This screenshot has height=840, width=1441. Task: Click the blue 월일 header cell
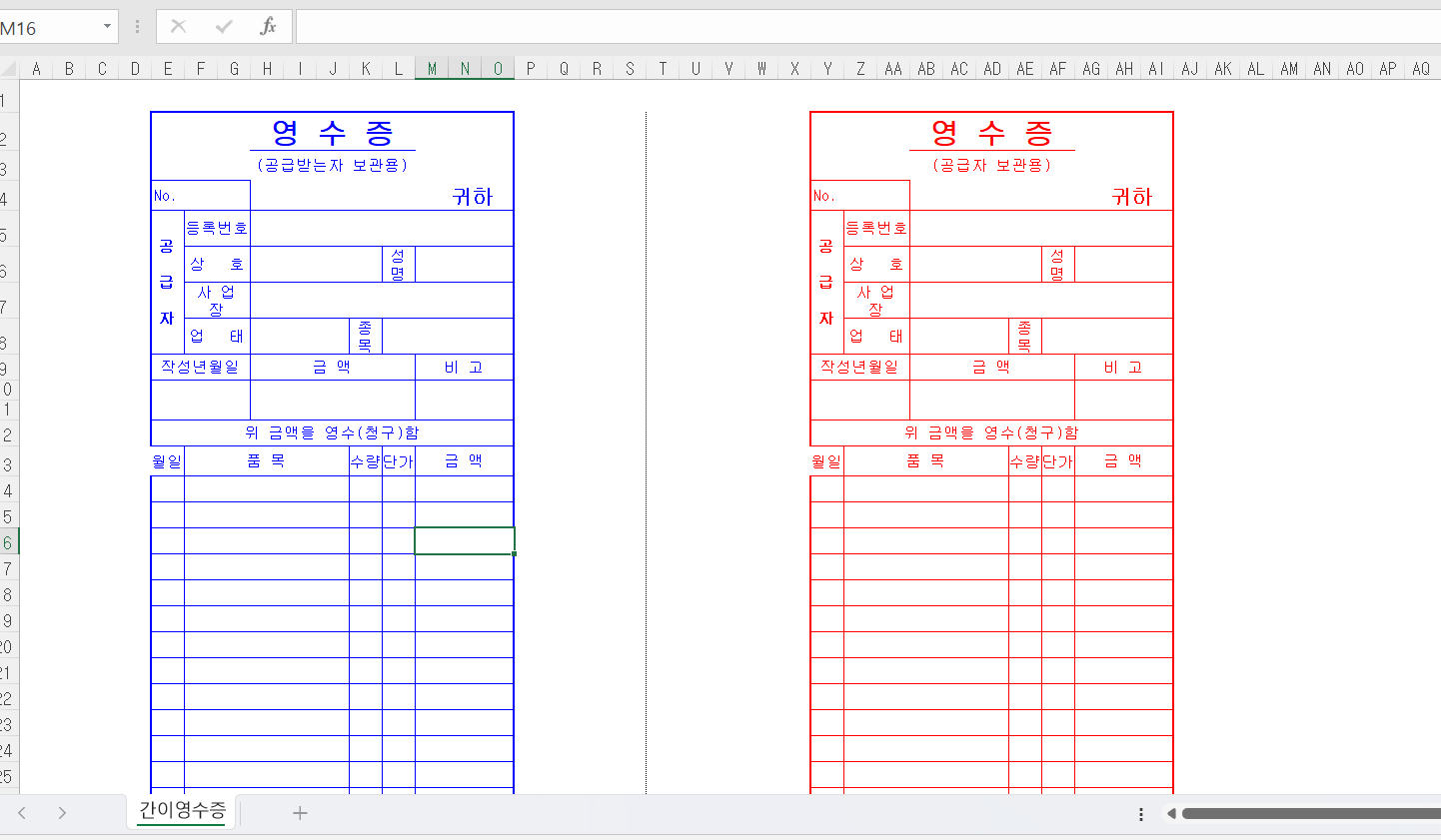click(167, 460)
